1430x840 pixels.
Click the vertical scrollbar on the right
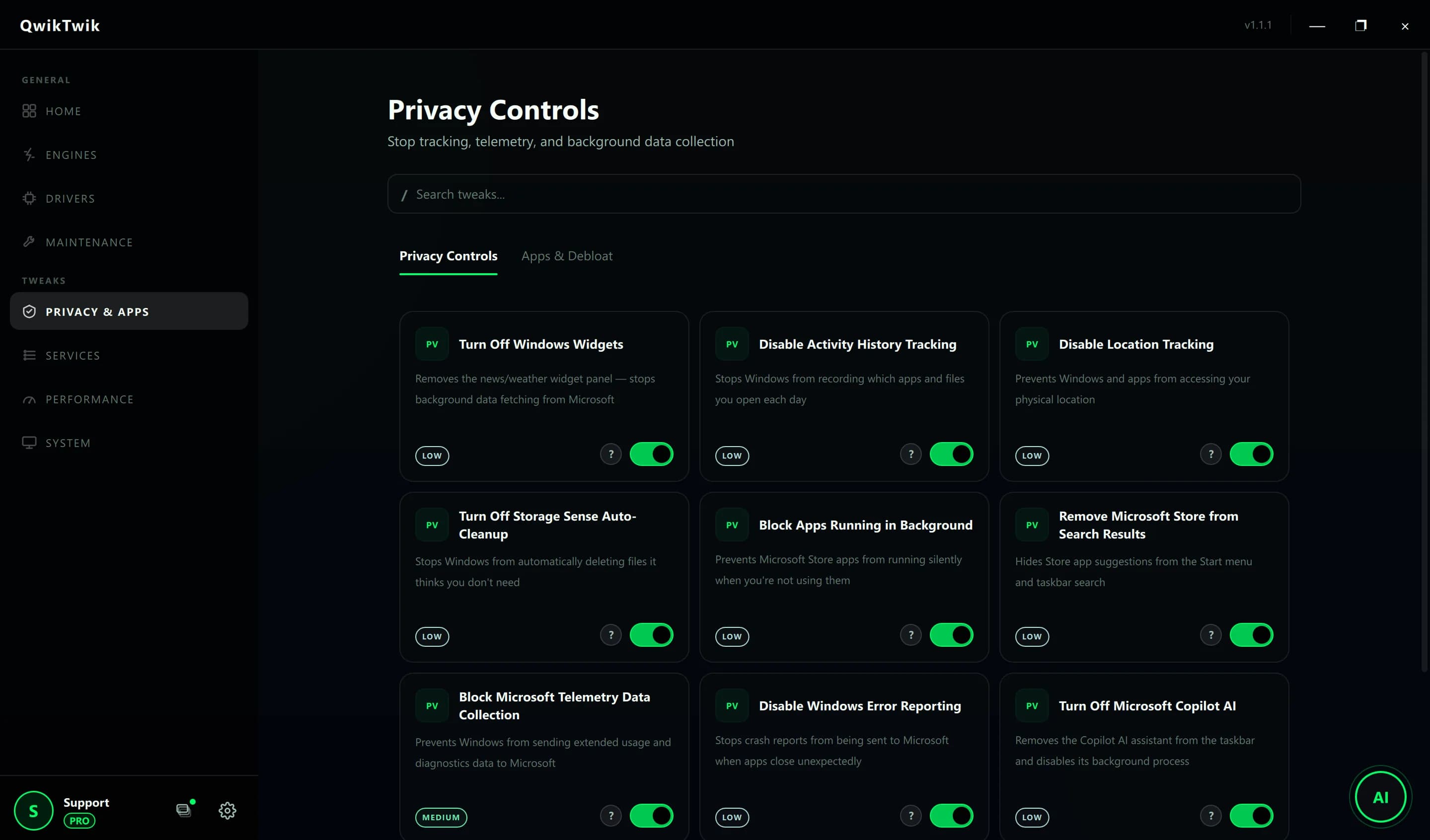(1425, 362)
